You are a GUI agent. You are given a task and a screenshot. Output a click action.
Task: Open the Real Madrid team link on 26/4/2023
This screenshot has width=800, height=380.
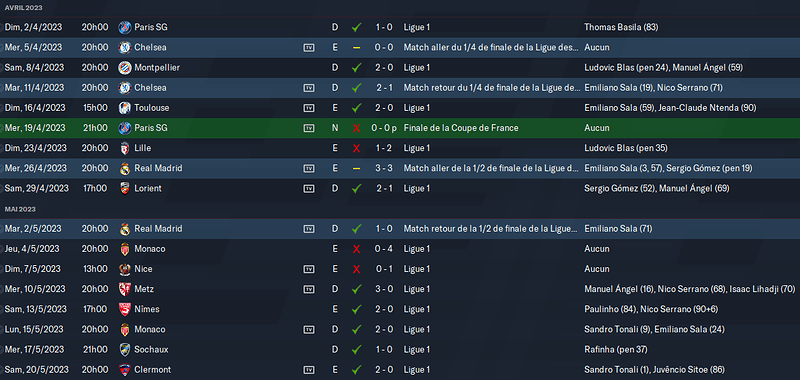click(158, 168)
